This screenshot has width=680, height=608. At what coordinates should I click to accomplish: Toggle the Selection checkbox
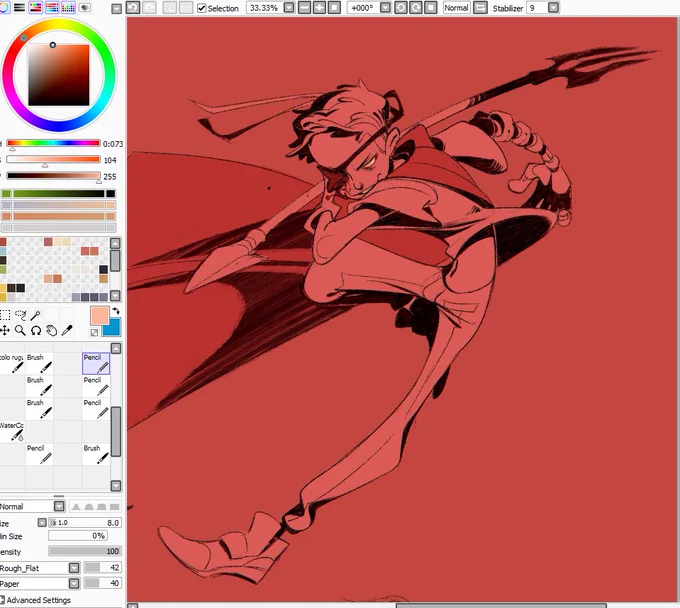point(202,8)
